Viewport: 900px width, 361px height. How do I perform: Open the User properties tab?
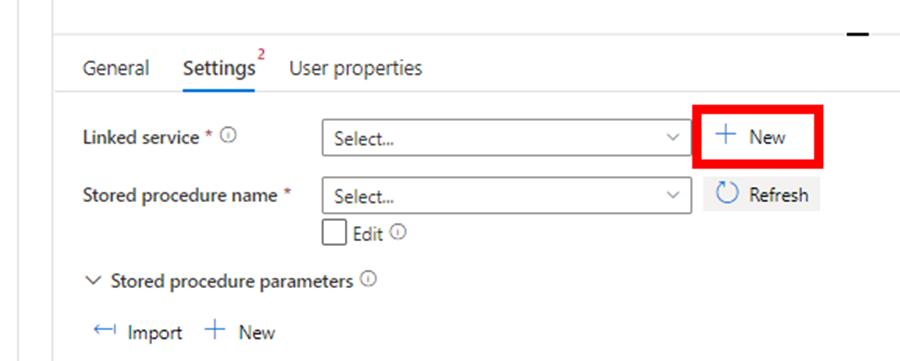coord(356,68)
